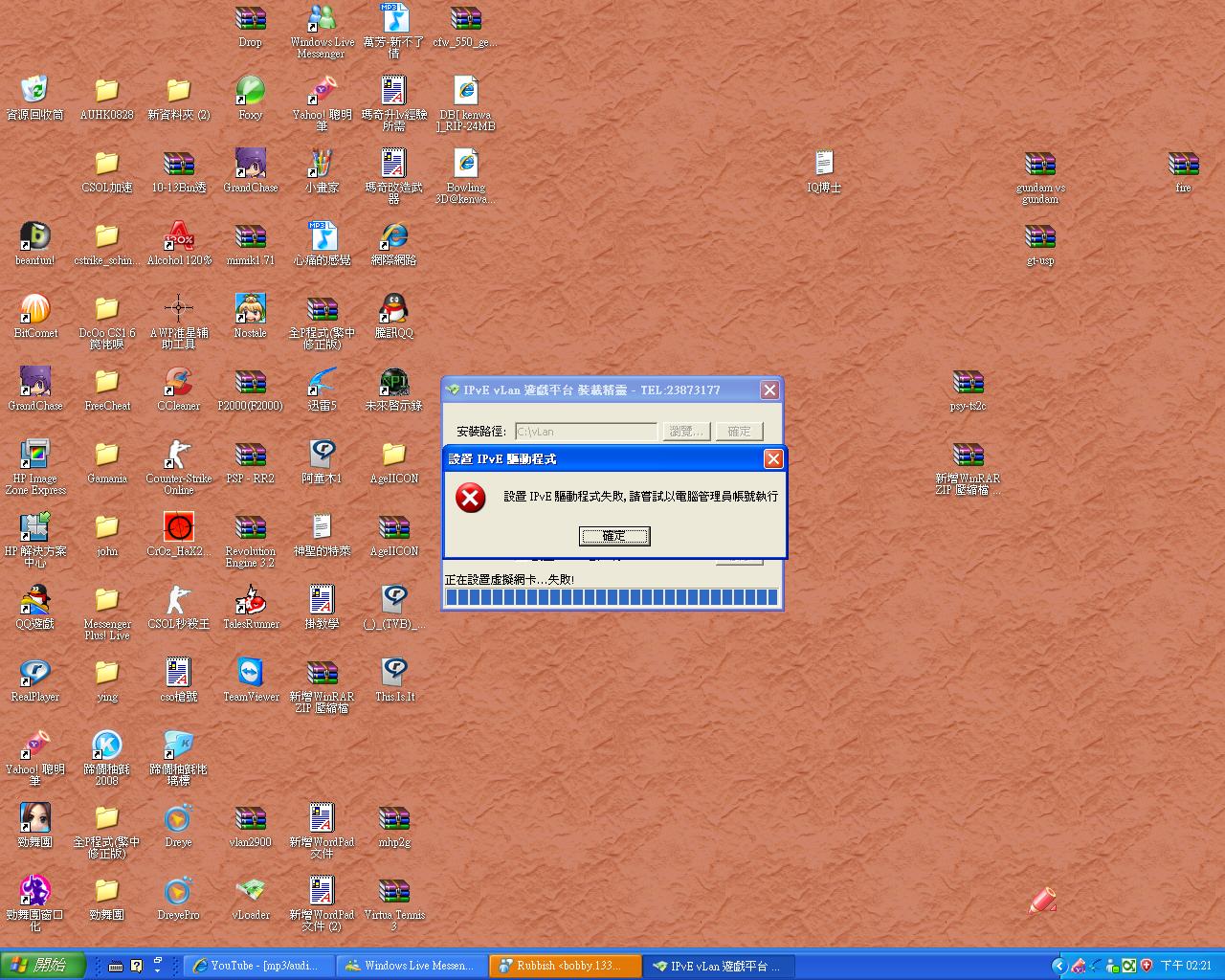Select the TeamViewer desktop icon
This screenshot has width=1225, height=980.
[251, 673]
